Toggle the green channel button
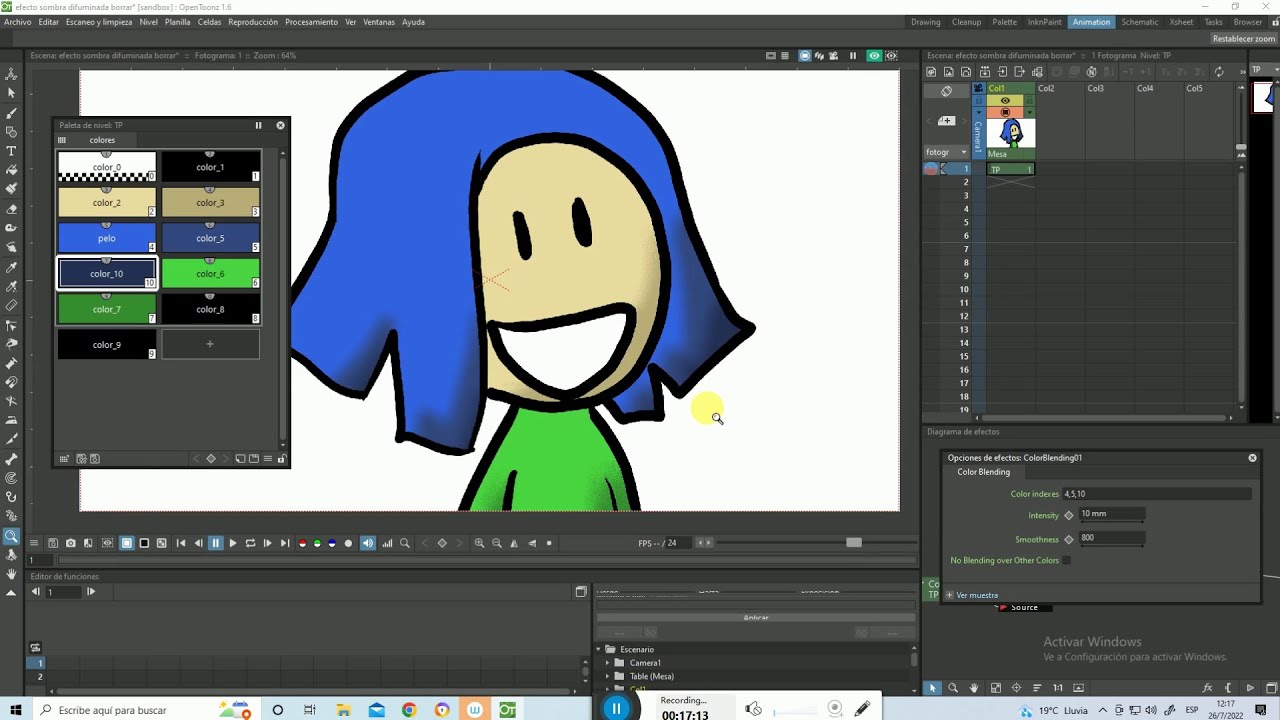 tap(317, 543)
